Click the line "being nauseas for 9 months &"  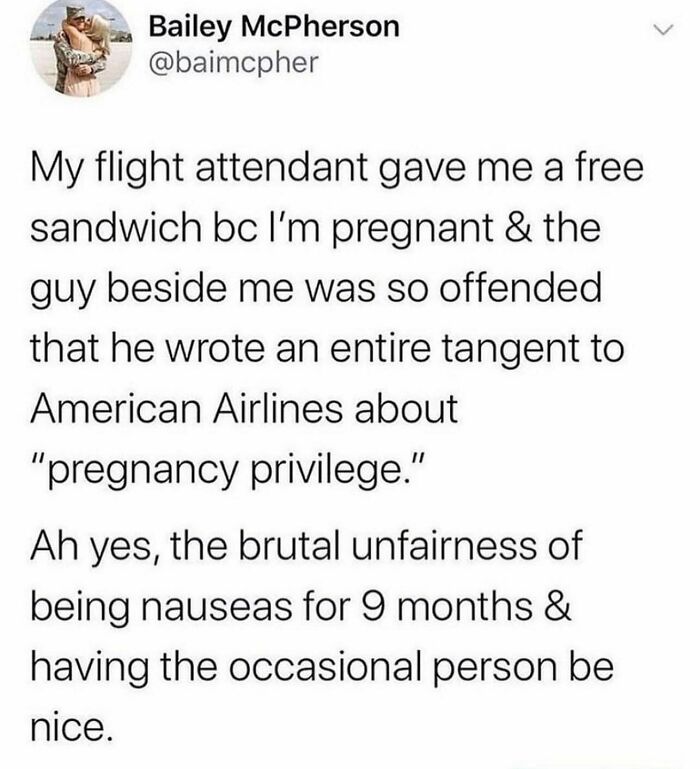click(x=301, y=606)
